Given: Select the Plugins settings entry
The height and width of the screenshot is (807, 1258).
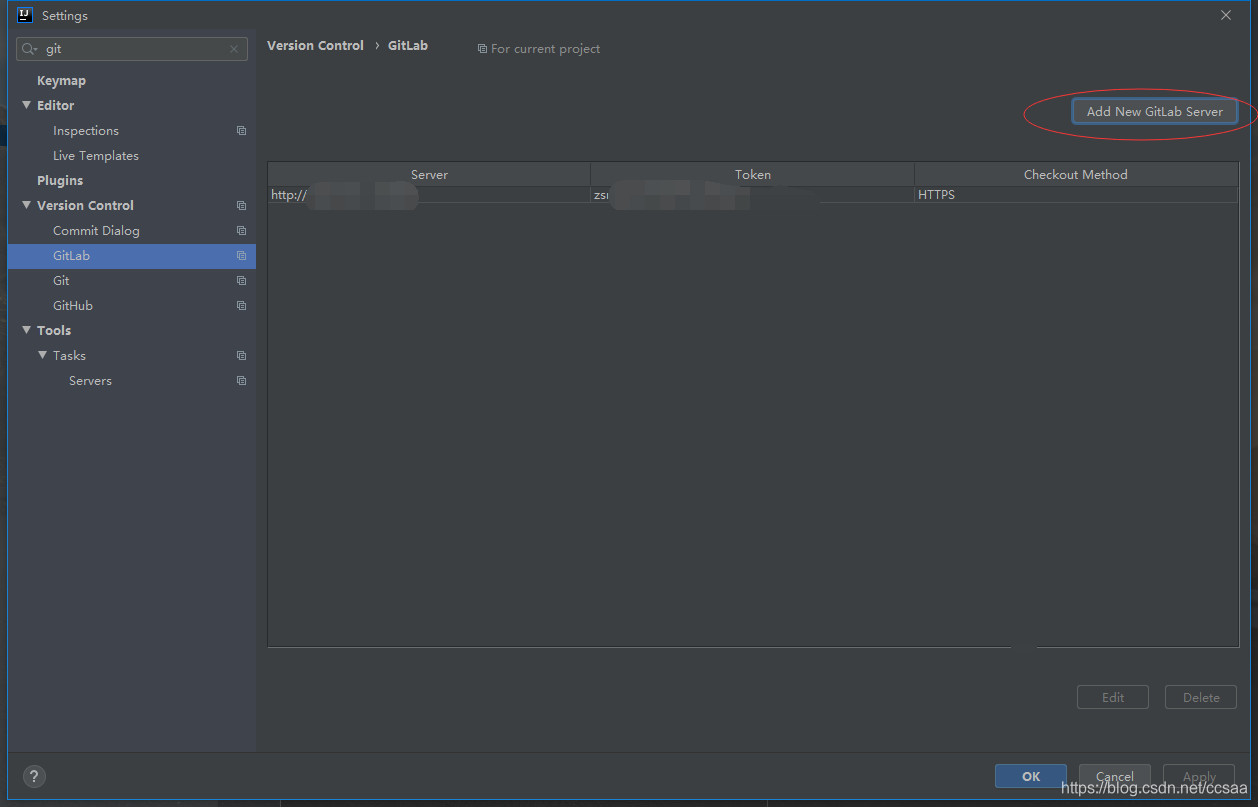Looking at the screenshot, I should [60, 180].
